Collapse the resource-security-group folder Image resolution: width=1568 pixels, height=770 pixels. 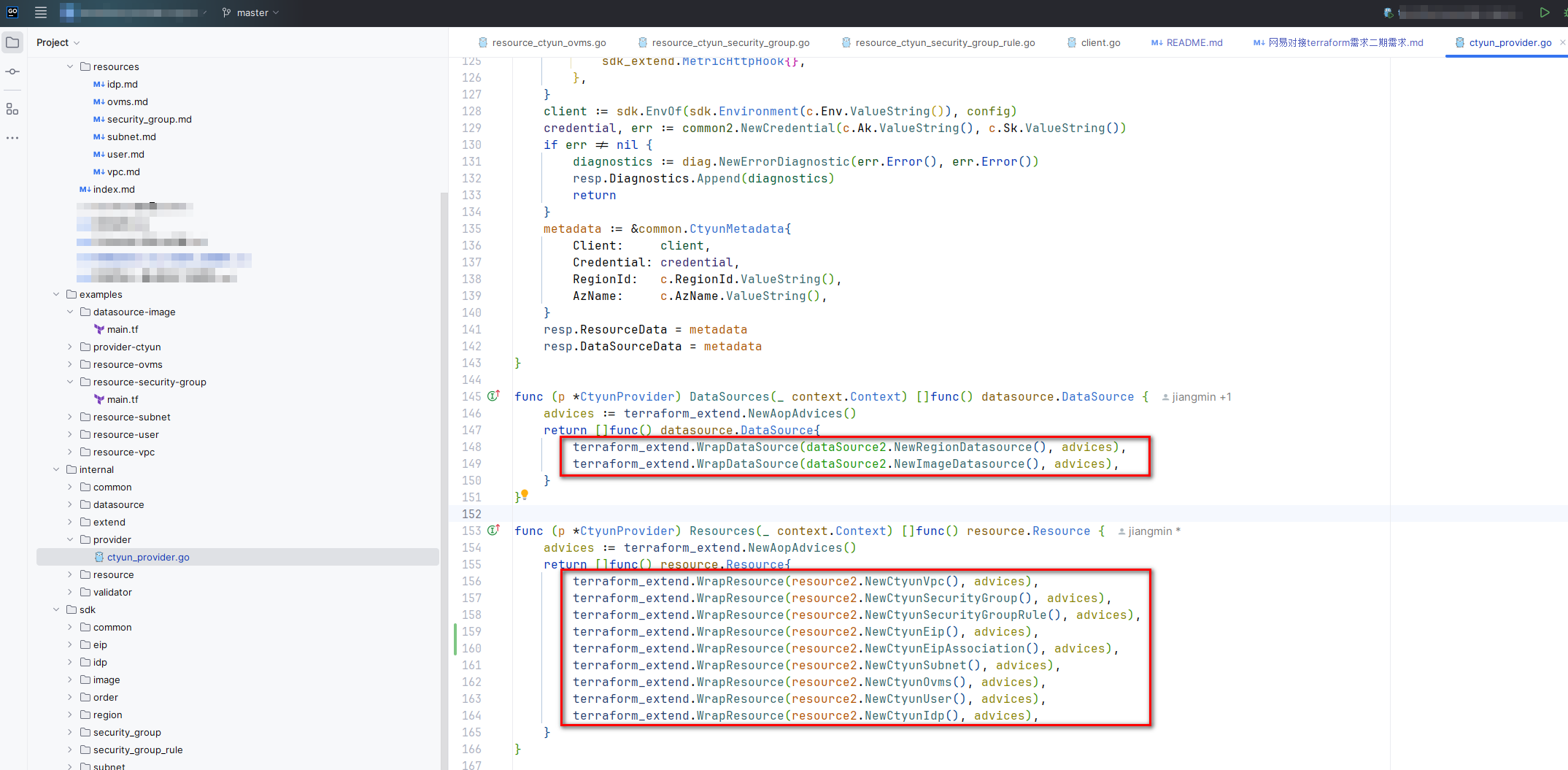[70, 382]
